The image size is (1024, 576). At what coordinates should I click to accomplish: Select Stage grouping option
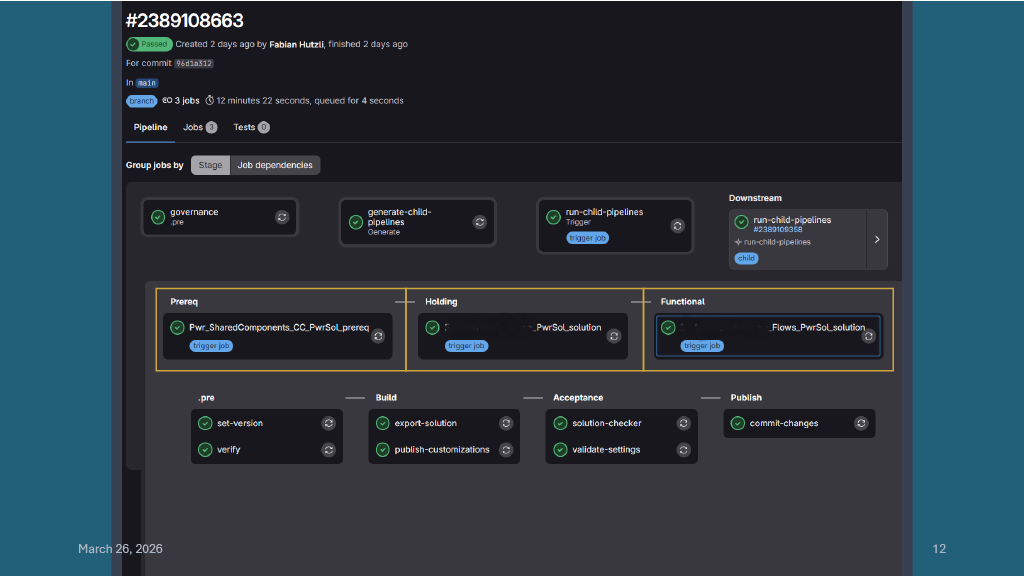click(x=210, y=165)
